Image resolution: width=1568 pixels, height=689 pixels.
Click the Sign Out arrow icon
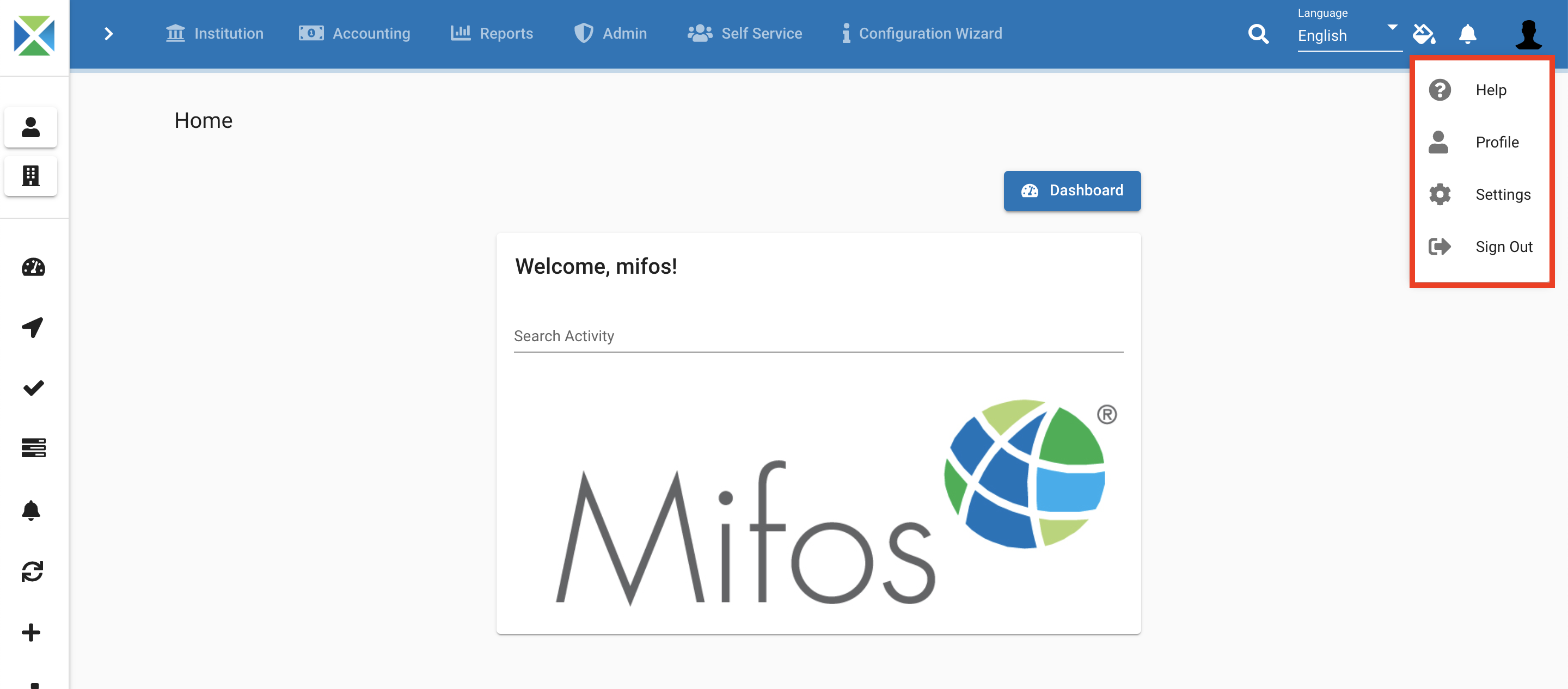coord(1440,247)
